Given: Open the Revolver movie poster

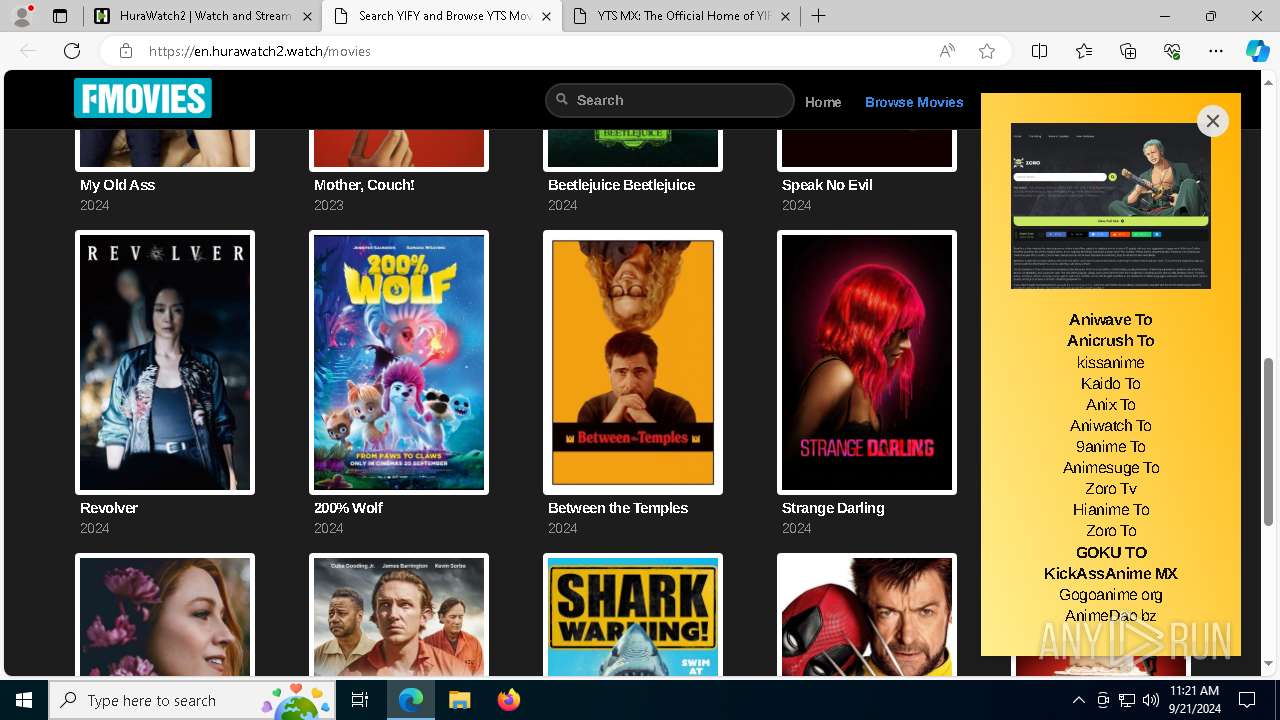Looking at the screenshot, I should (165, 362).
